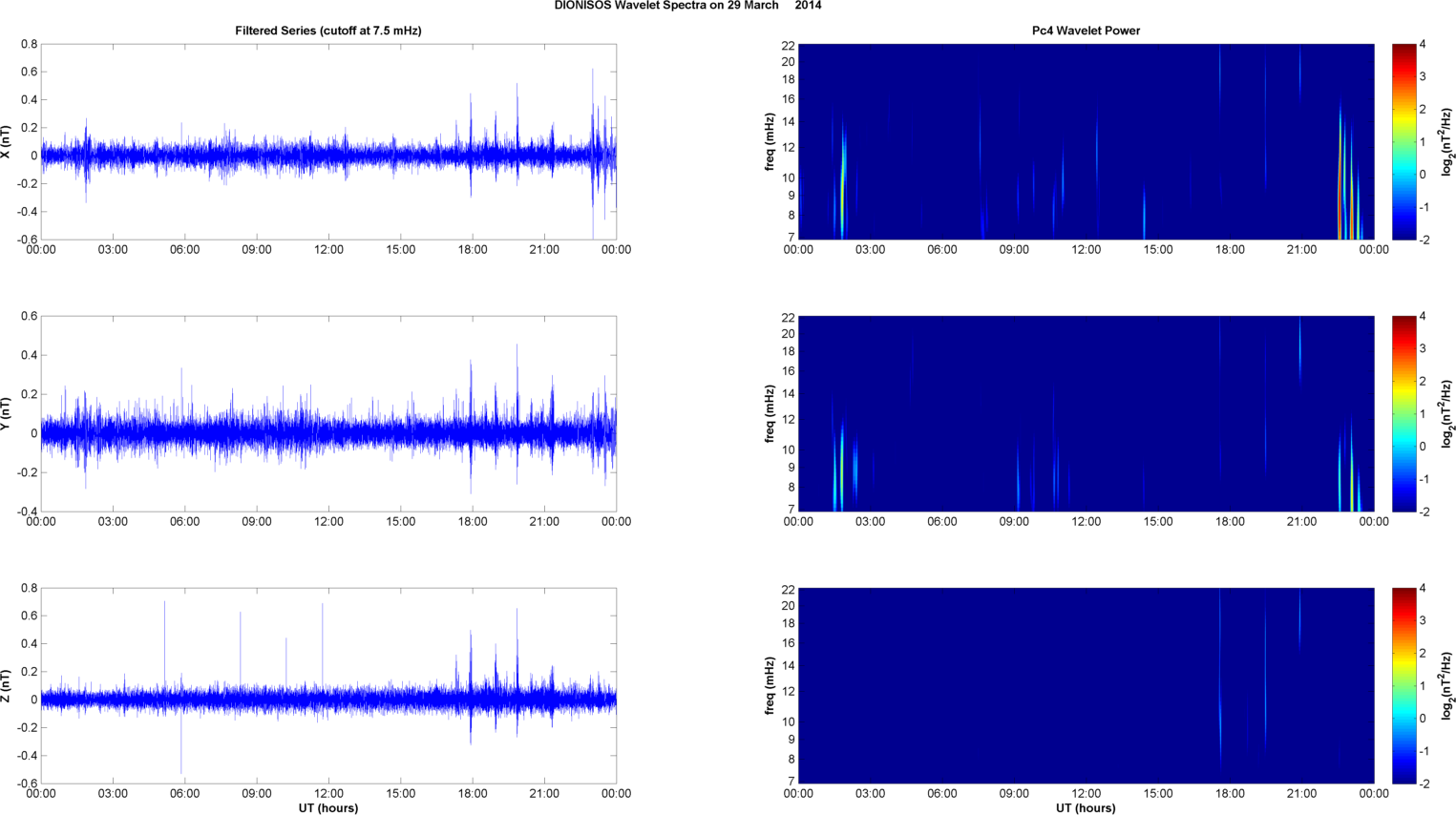The width and height of the screenshot is (1456, 815).
Task: Select the 'Filtered Series (cutoff at 7.5 mHz)' heading
Action: (x=328, y=31)
